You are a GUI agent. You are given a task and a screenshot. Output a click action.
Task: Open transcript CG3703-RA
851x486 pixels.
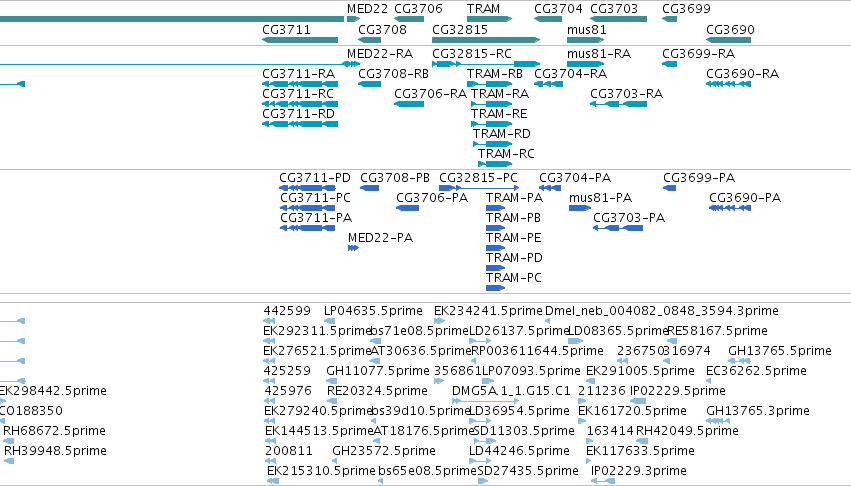coord(626,94)
